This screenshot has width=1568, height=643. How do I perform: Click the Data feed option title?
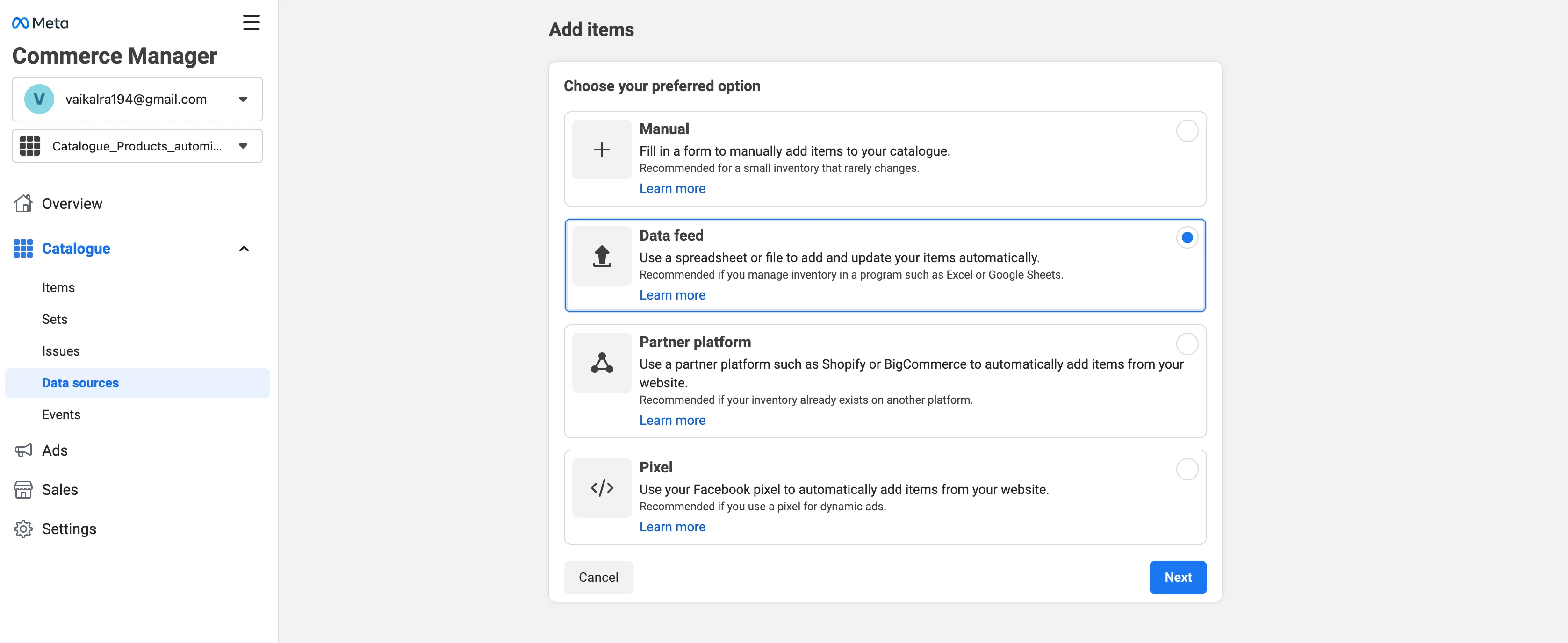click(671, 236)
